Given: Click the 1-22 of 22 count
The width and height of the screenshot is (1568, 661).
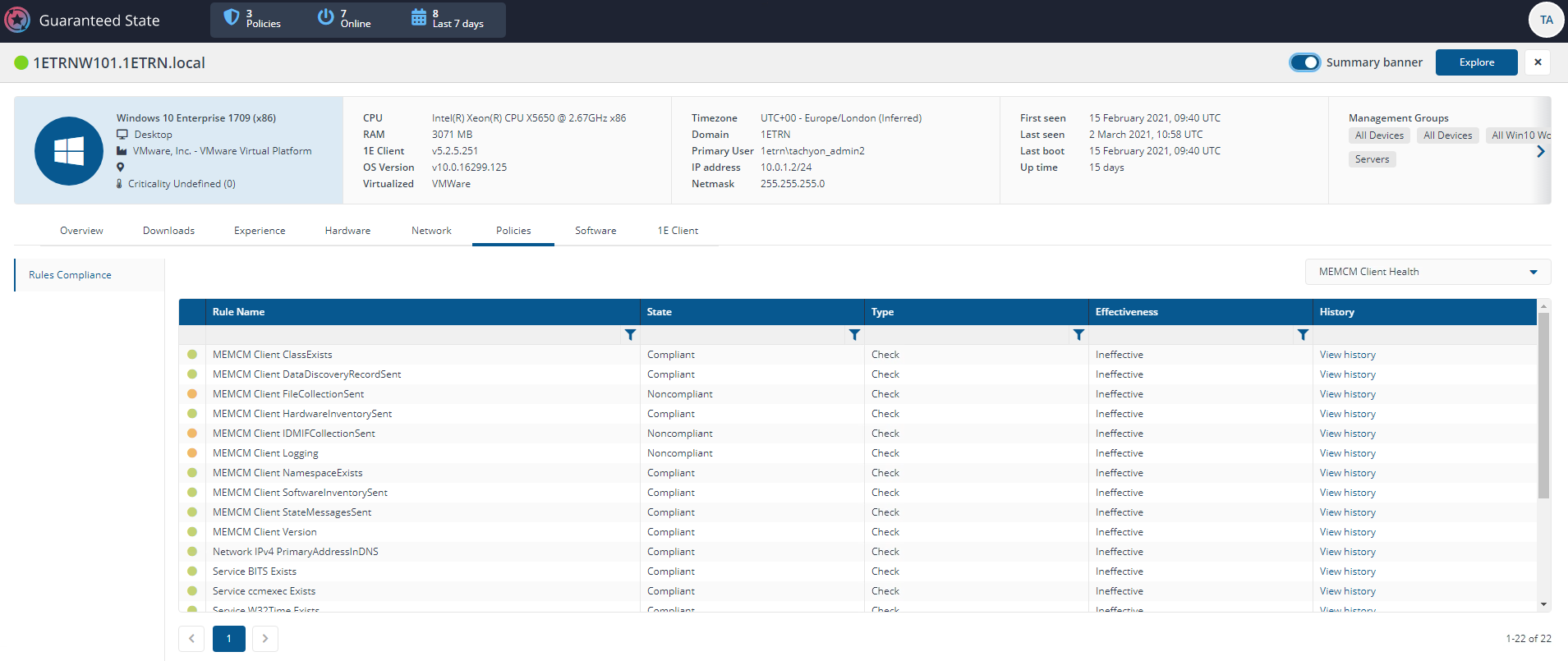Looking at the screenshot, I should coord(1528,639).
